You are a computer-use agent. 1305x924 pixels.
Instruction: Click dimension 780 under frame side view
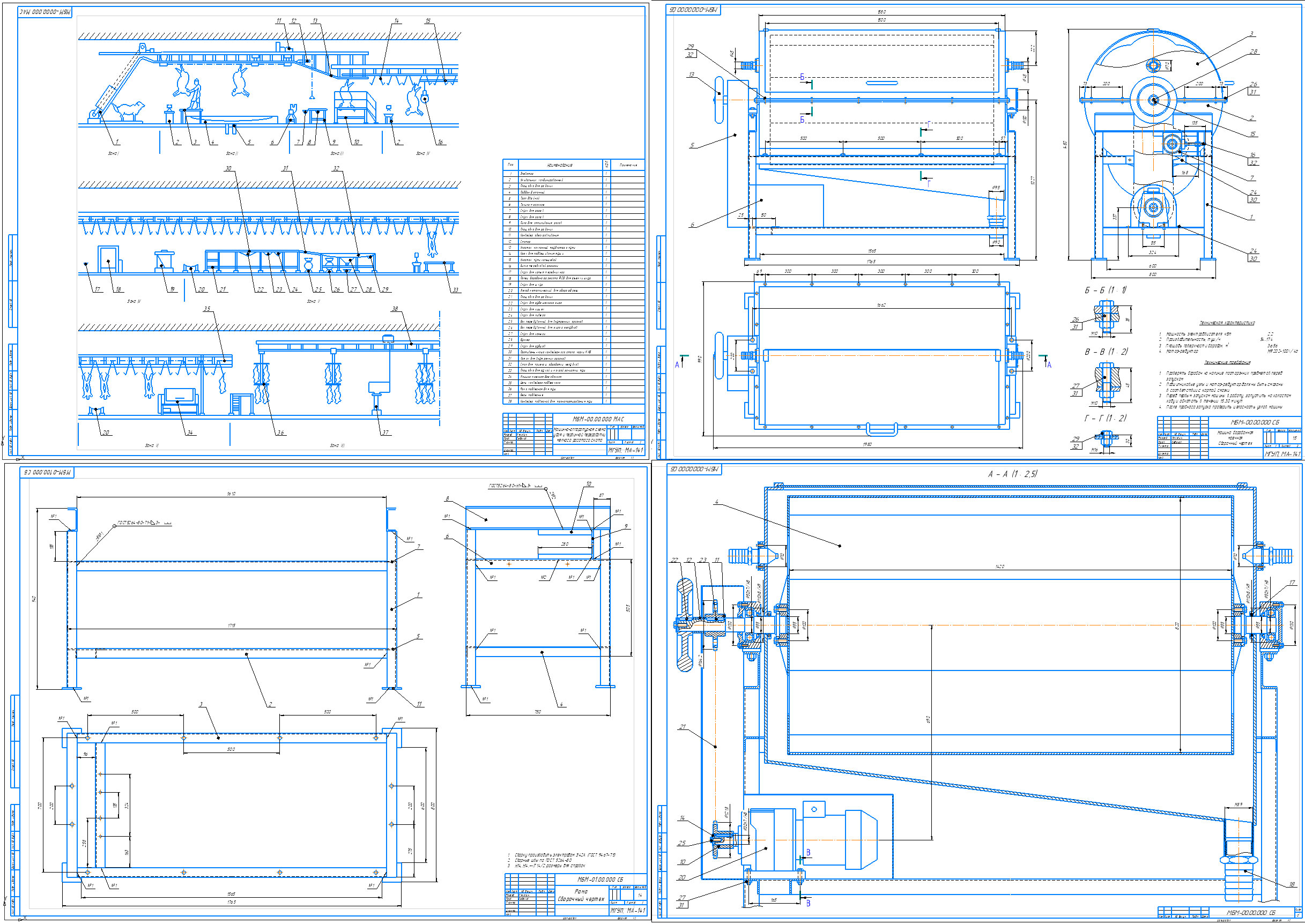pos(538,712)
